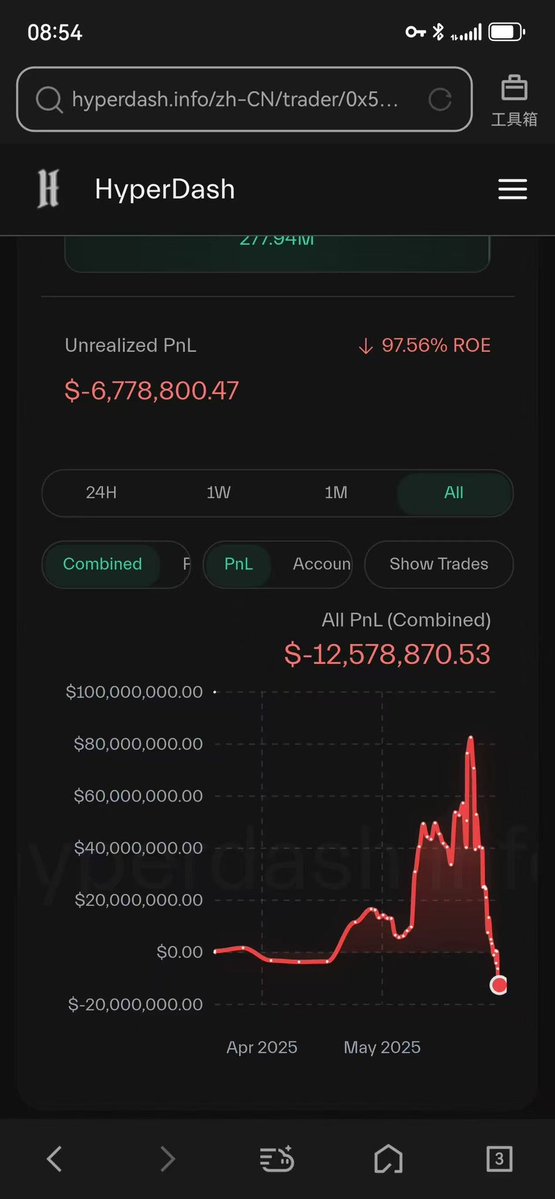
Task: Go to browser home icon
Action: [388, 1159]
